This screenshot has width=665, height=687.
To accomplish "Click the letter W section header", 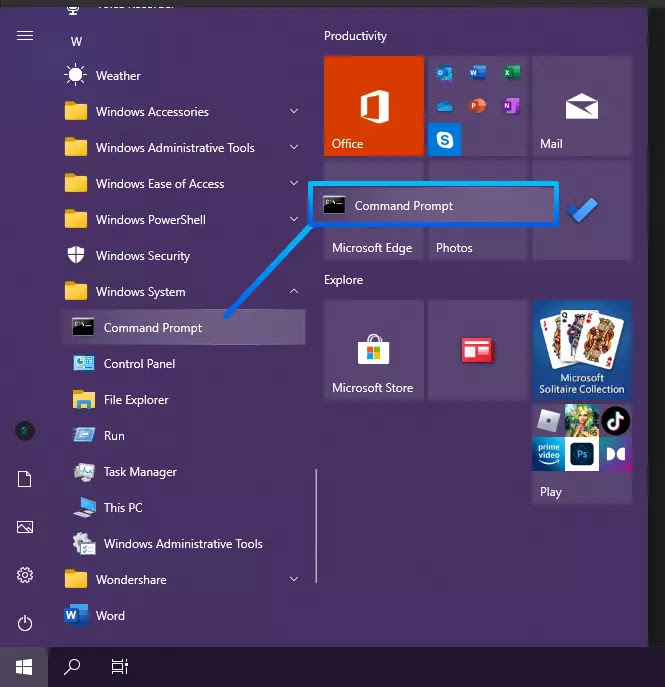I will (x=76, y=42).
